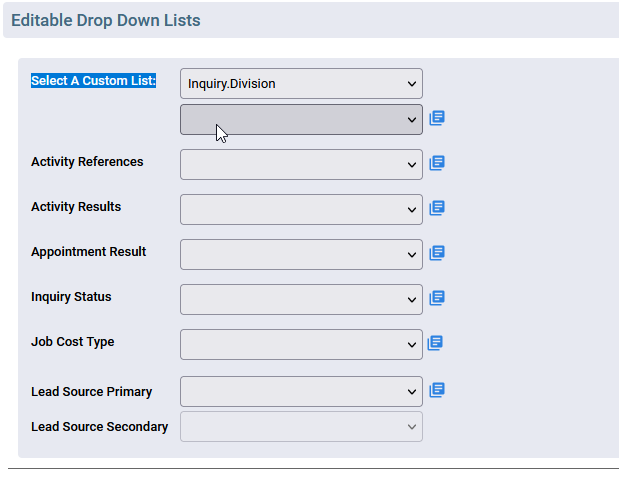Expand the Activity Results dropdown

point(301,210)
